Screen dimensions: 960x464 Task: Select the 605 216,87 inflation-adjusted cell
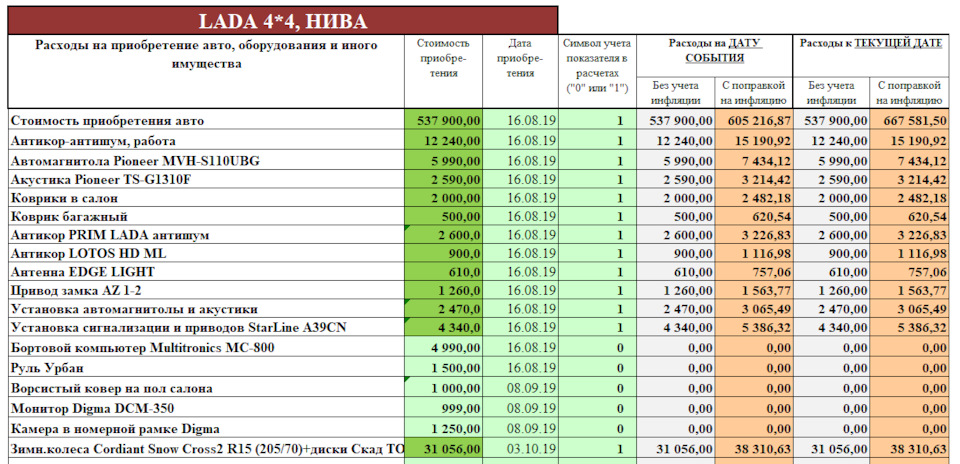pos(753,121)
